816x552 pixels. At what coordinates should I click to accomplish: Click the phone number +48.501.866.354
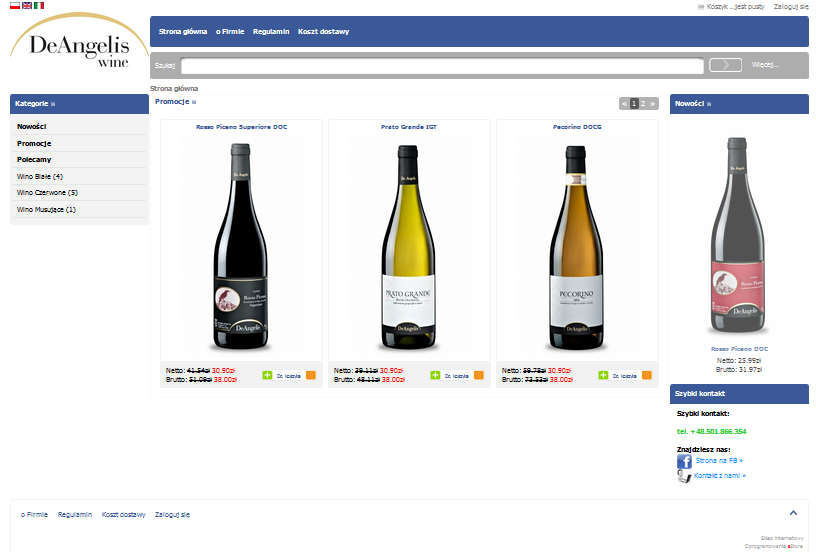click(x=711, y=431)
